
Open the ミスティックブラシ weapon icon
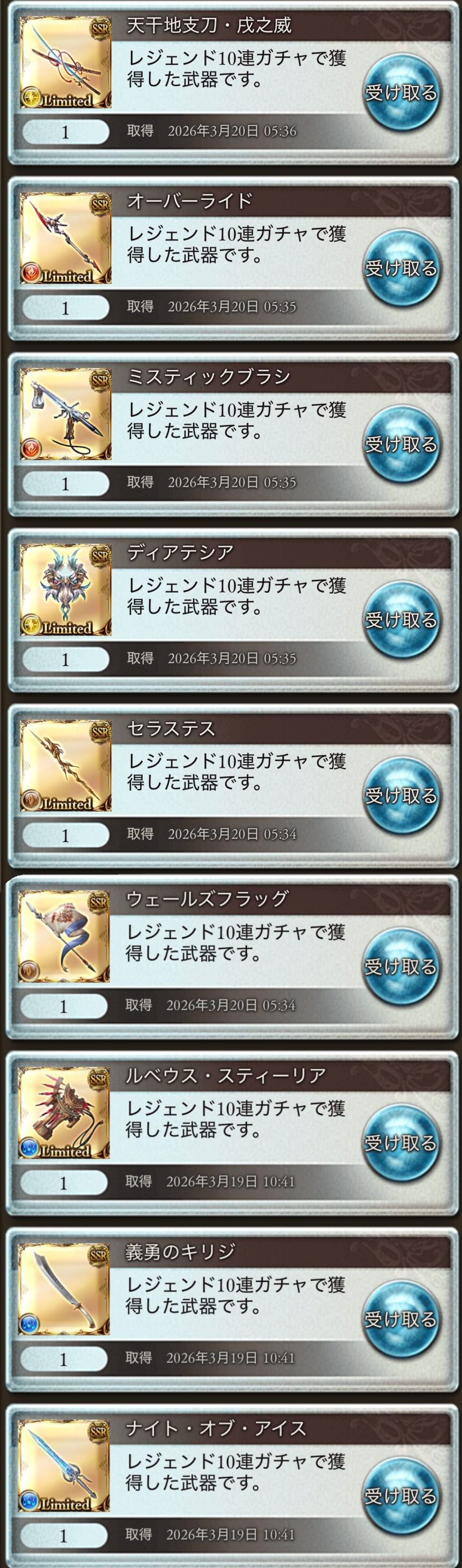(66, 414)
